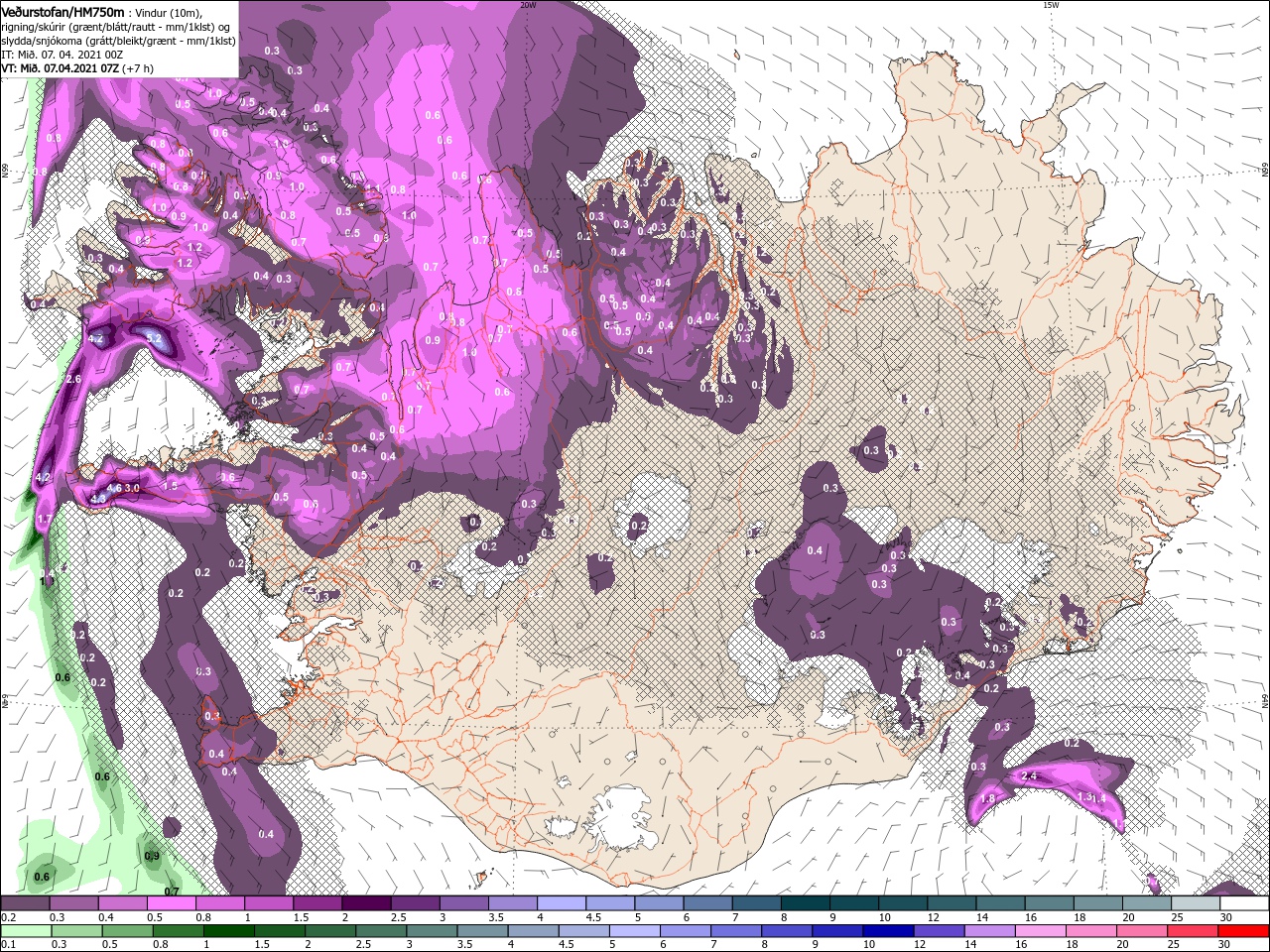
Task: Click the 'rigning/skúrir' legend description line
Action: click(117, 26)
